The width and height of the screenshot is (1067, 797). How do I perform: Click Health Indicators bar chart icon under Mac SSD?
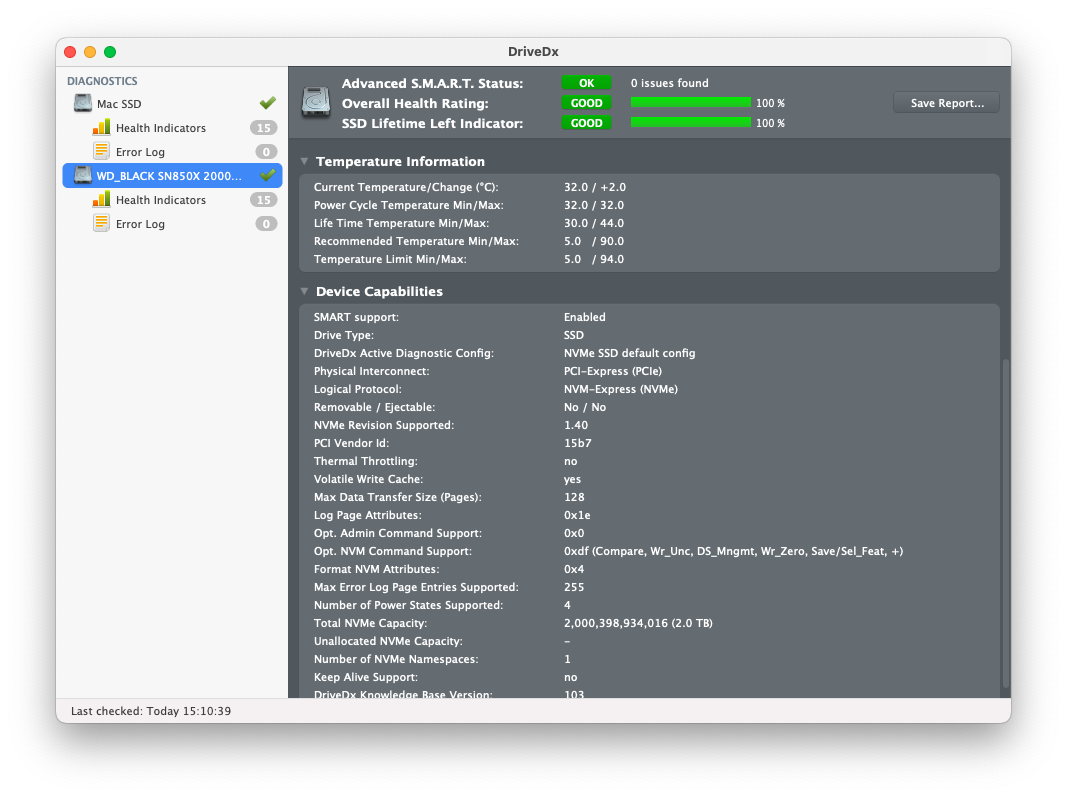(x=101, y=127)
